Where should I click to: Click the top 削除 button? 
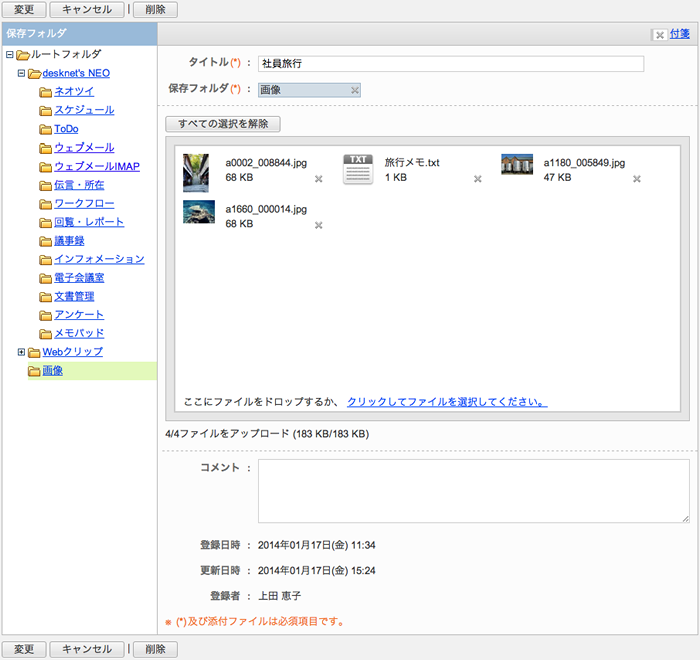pos(155,9)
